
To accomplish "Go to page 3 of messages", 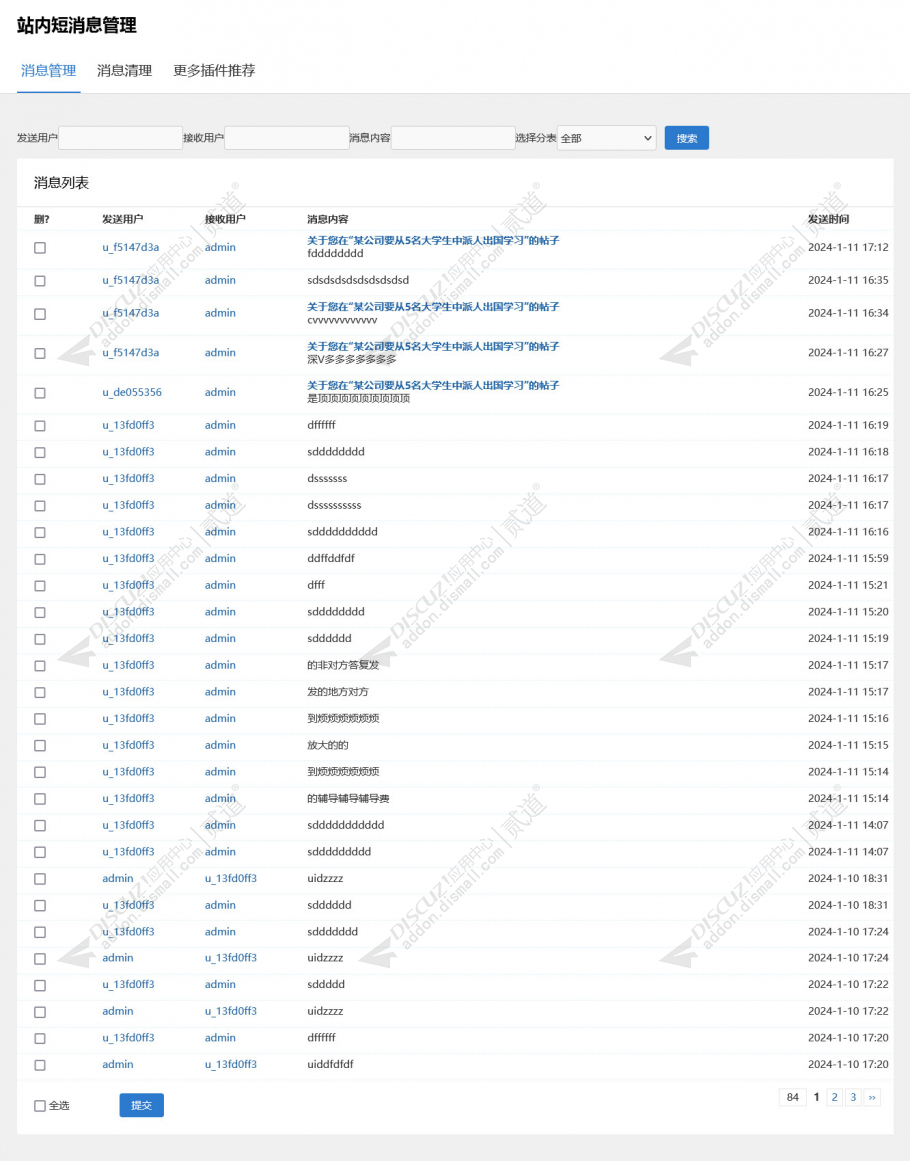I will (x=853, y=1097).
